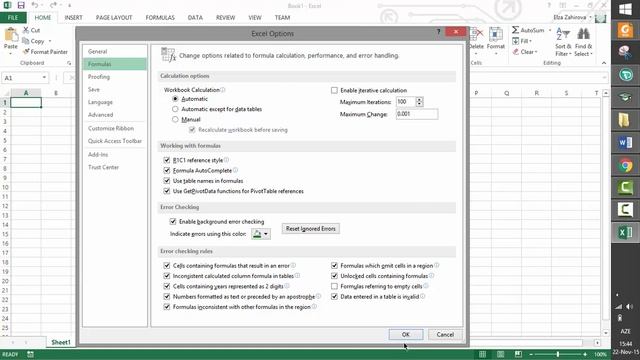Toggle Use GetPivotData functions checkbox
The height and width of the screenshot is (360, 640).
pyautogui.click(x=167, y=191)
